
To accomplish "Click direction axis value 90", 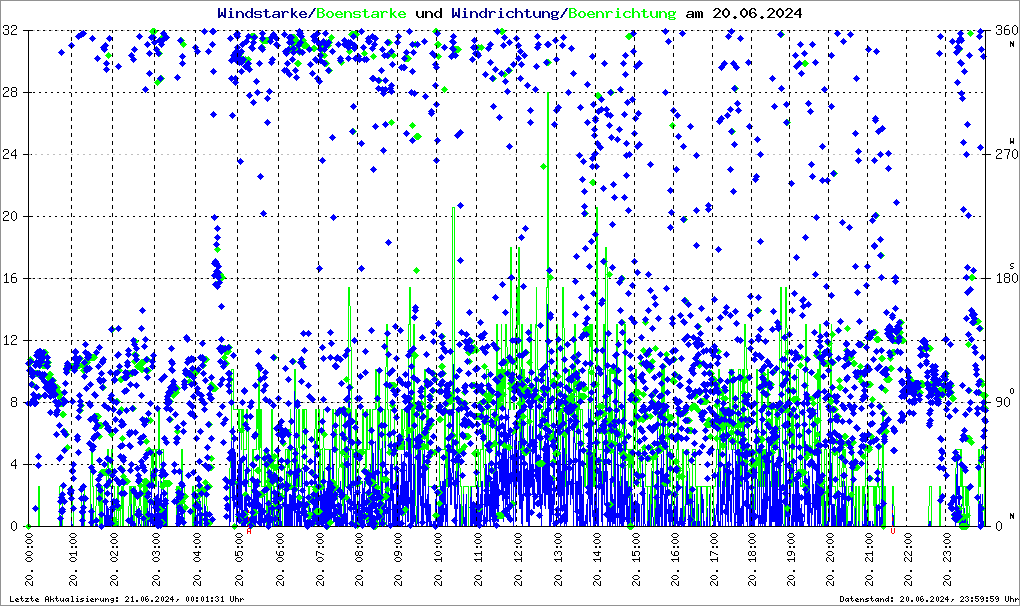I will pyautogui.click(x=1002, y=402).
